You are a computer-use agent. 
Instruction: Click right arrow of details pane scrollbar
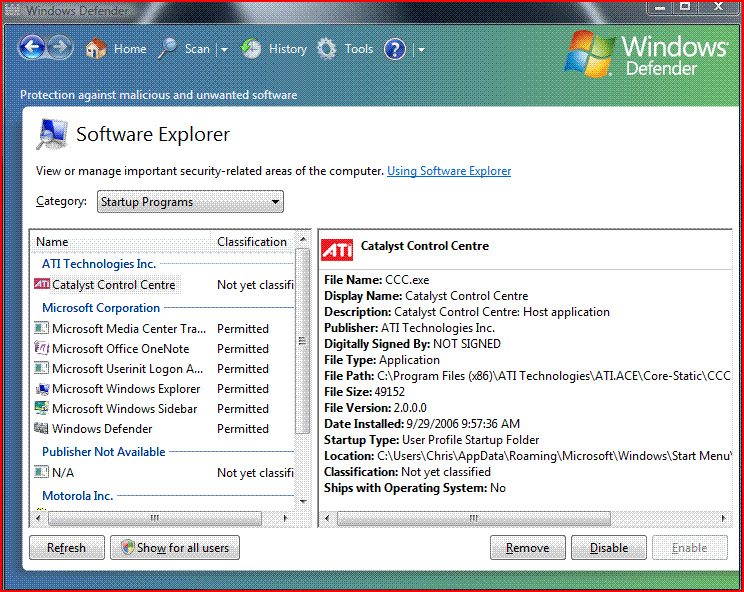click(723, 518)
